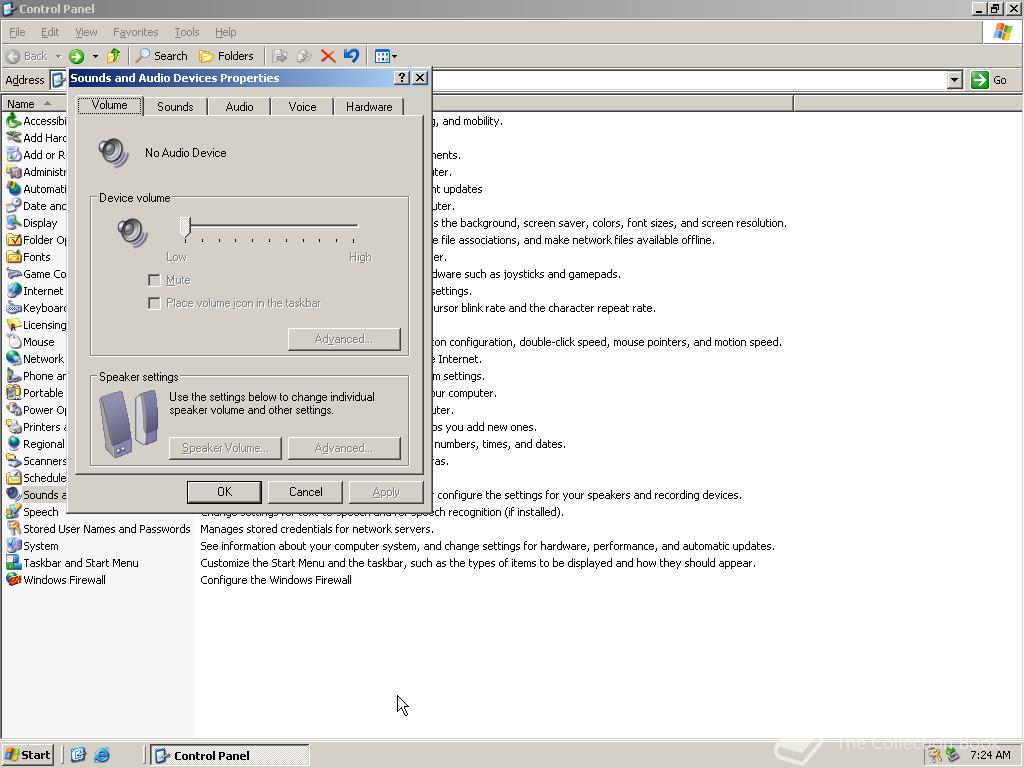Select the Regional options globe icon
This screenshot has width=1024, height=768.
click(x=14, y=443)
